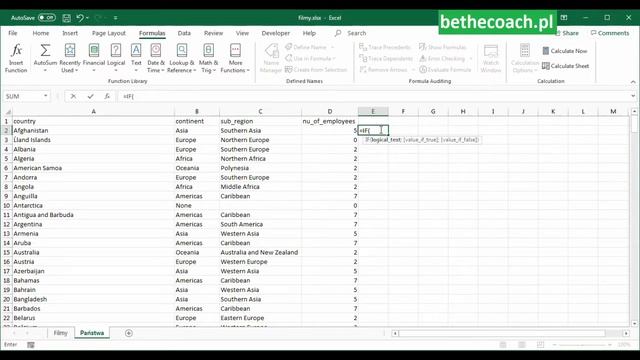Open More Functions menu
Image resolution: width=640 pixels, height=360 pixels.
click(235, 58)
